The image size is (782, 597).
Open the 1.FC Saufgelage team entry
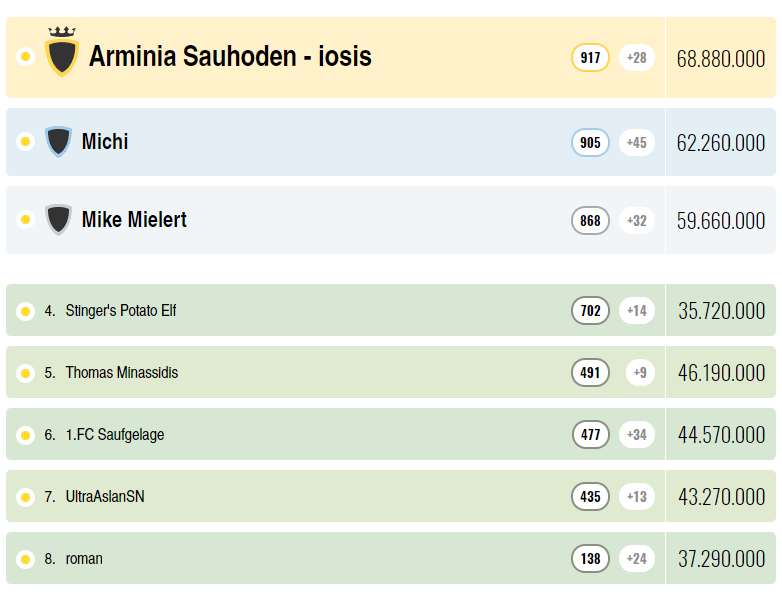115,435
